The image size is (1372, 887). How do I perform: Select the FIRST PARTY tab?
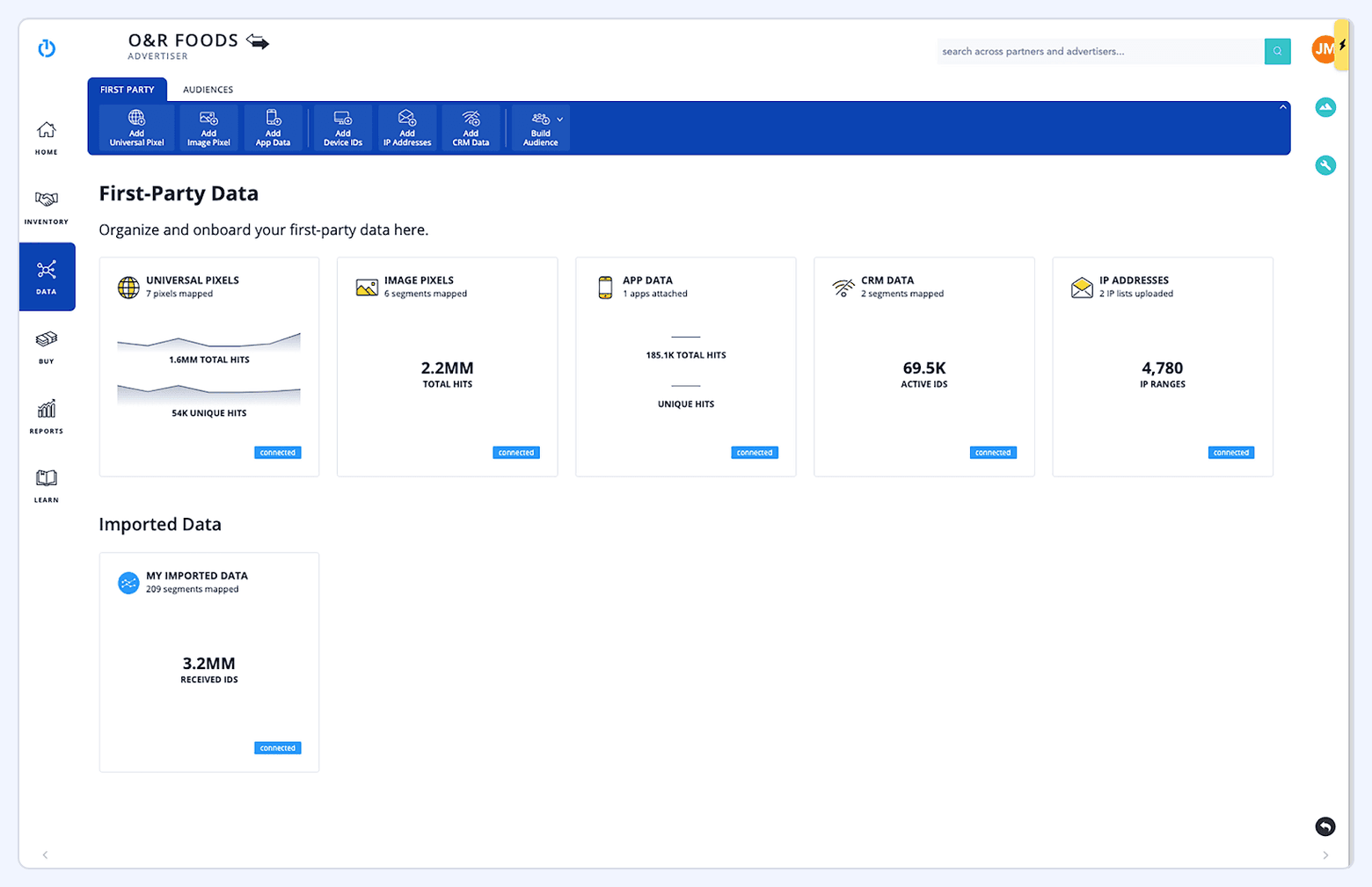pyautogui.click(x=128, y=89)
